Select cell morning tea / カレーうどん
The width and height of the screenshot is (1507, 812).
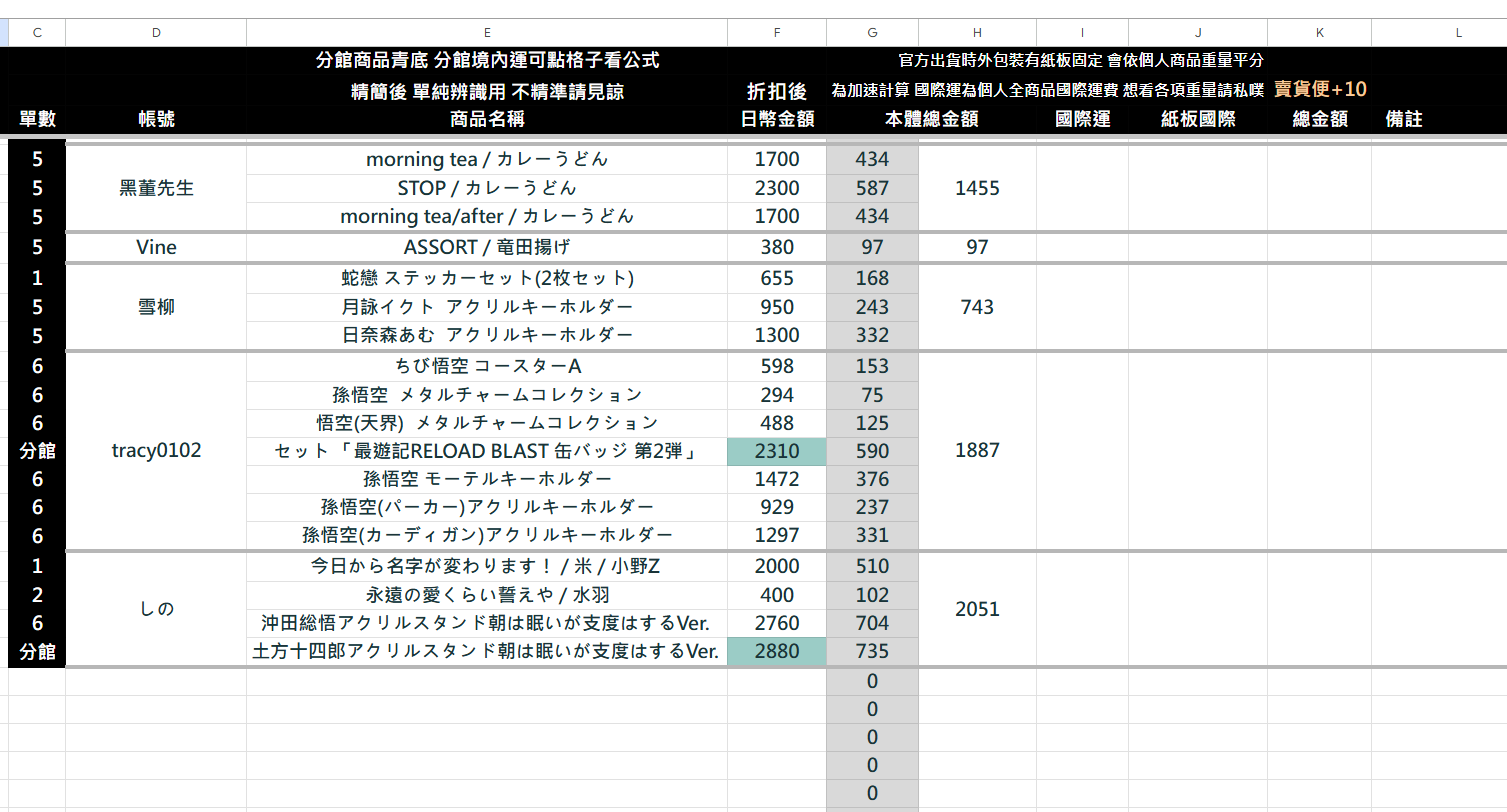(x=487, y=160)
